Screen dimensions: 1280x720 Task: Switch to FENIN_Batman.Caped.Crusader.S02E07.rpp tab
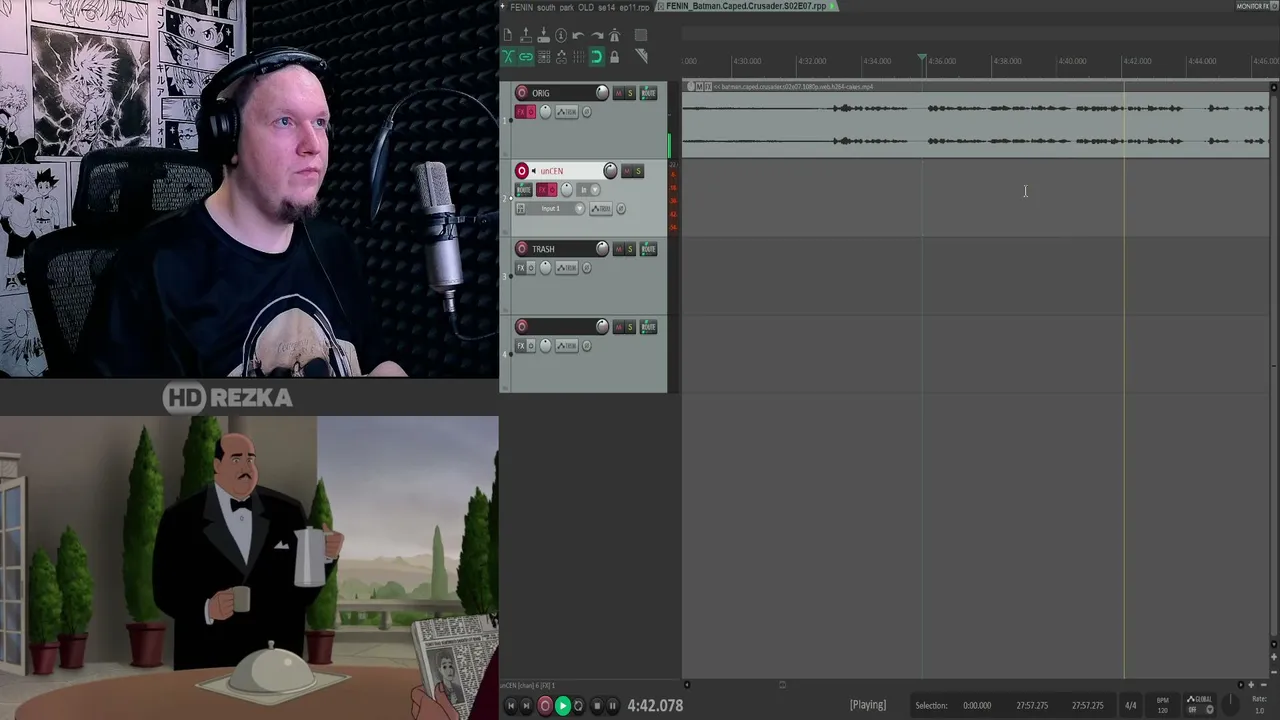pyautogui.click(x=747, y=6)
